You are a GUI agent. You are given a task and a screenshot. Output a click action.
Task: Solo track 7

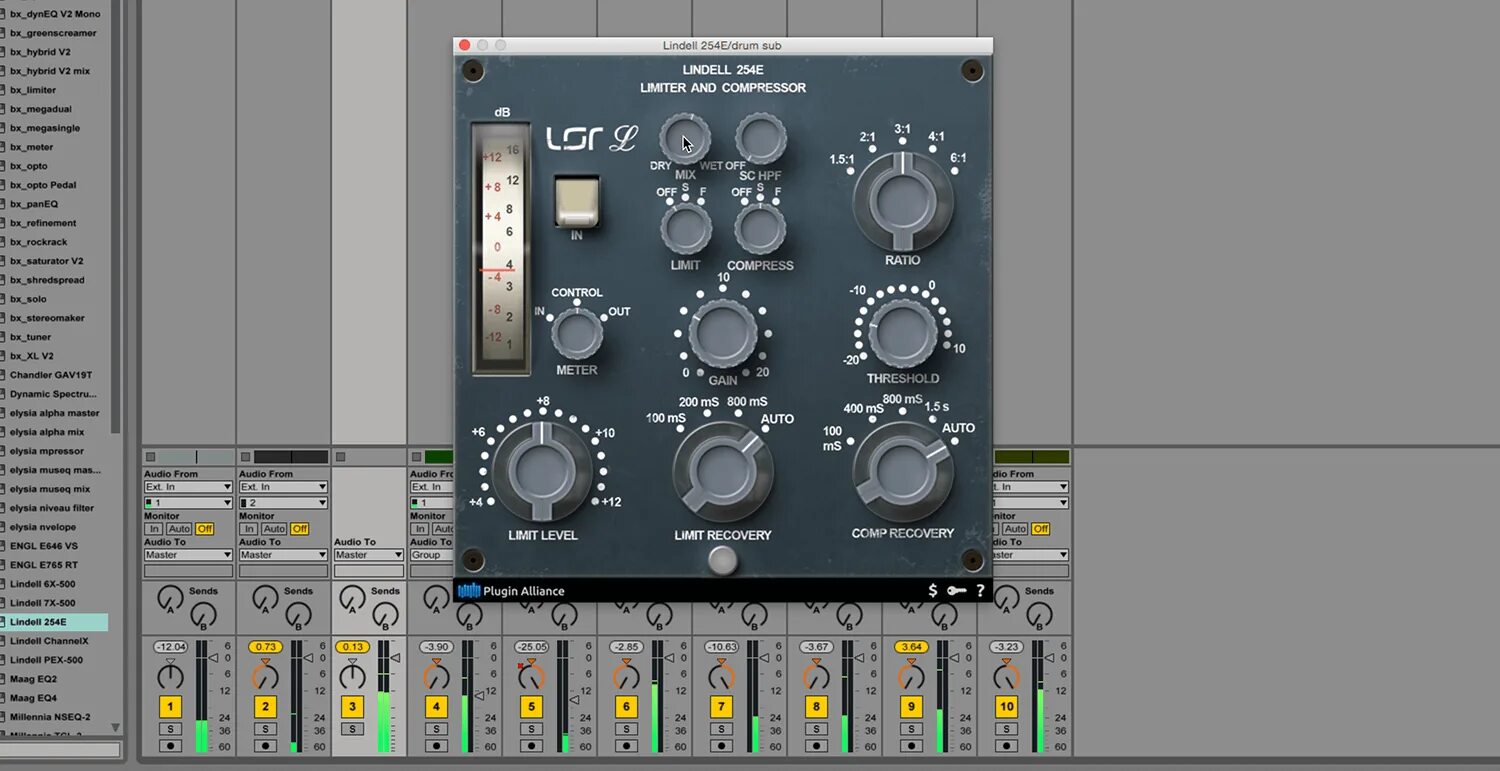[721, 729]
